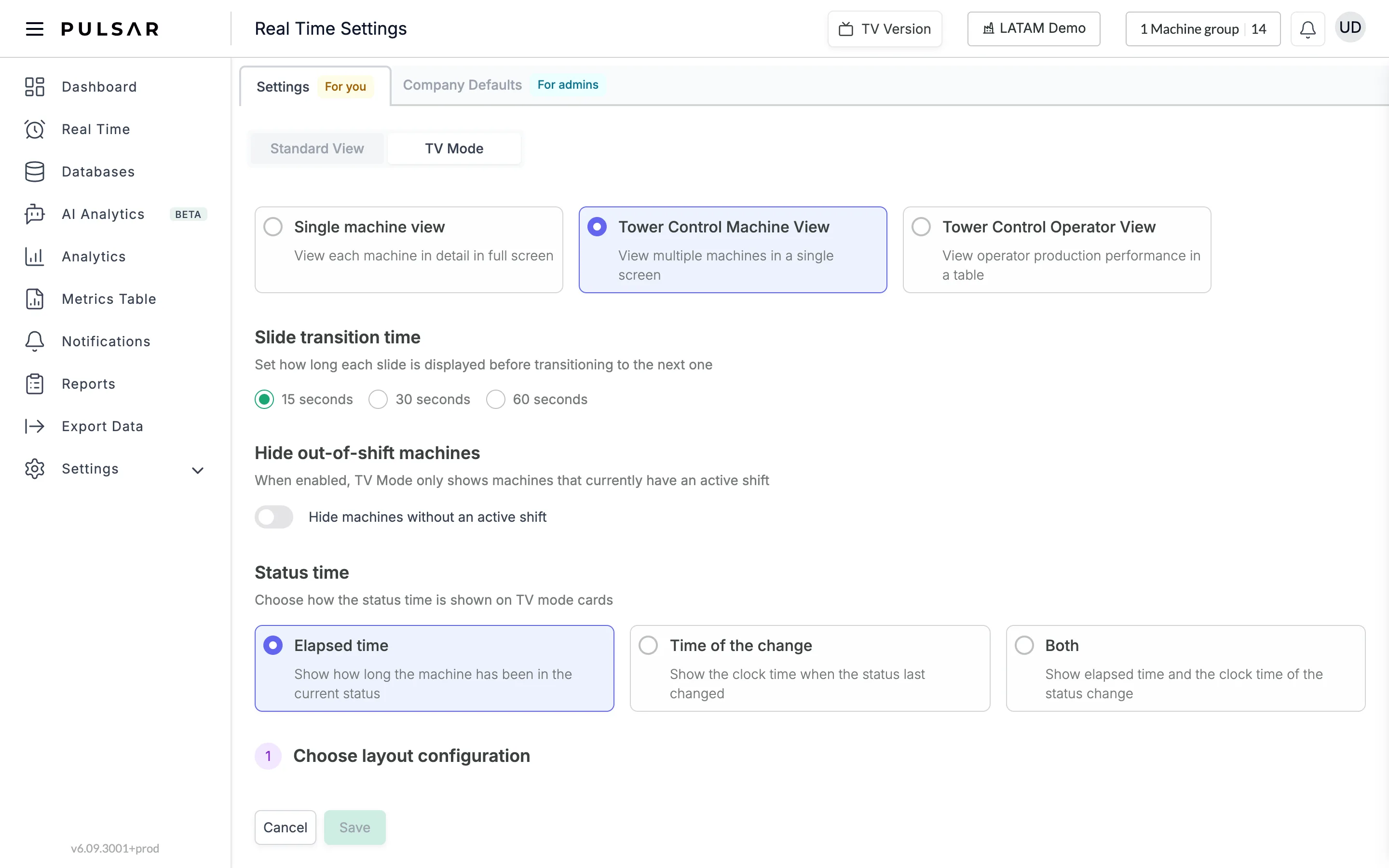Viewport: 1389px width, 868px height.
Task: Click the Cancel button
Action: tap(285, 827)
